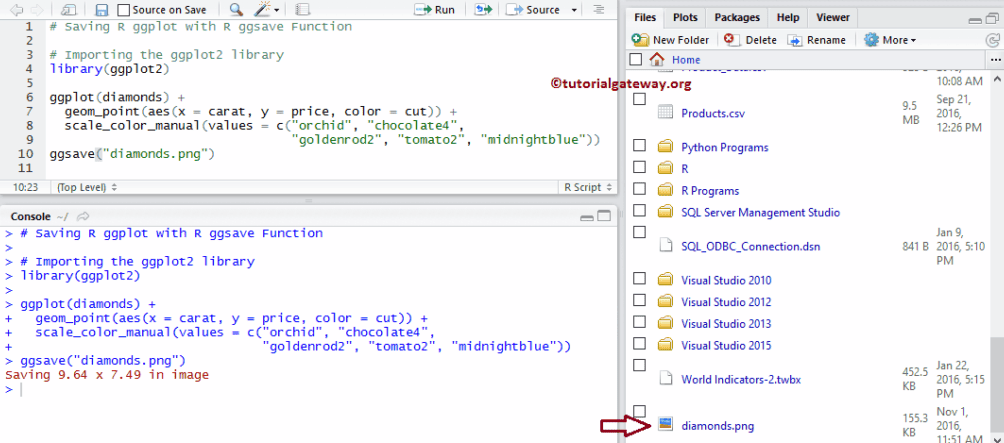The height and width of the screenshot is (443, 1004).
Task: Minimize the Files pane
Action: tap(975, 20)
